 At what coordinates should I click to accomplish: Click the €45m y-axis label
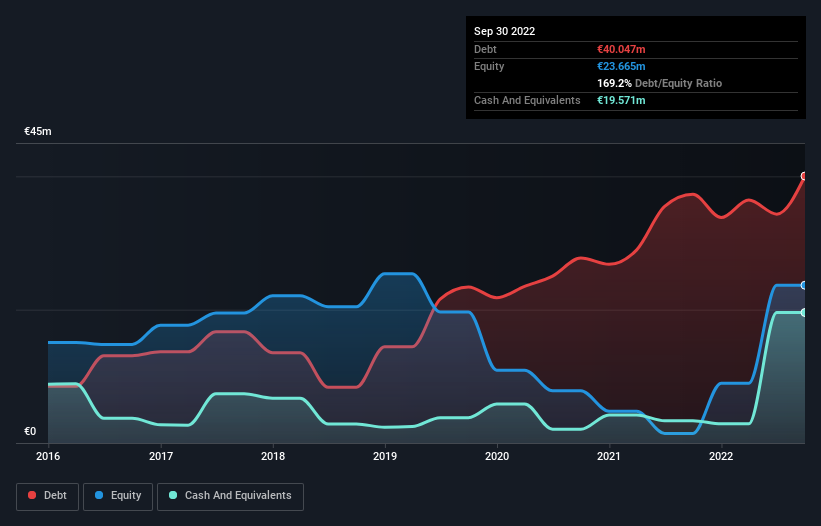(38, 131)
